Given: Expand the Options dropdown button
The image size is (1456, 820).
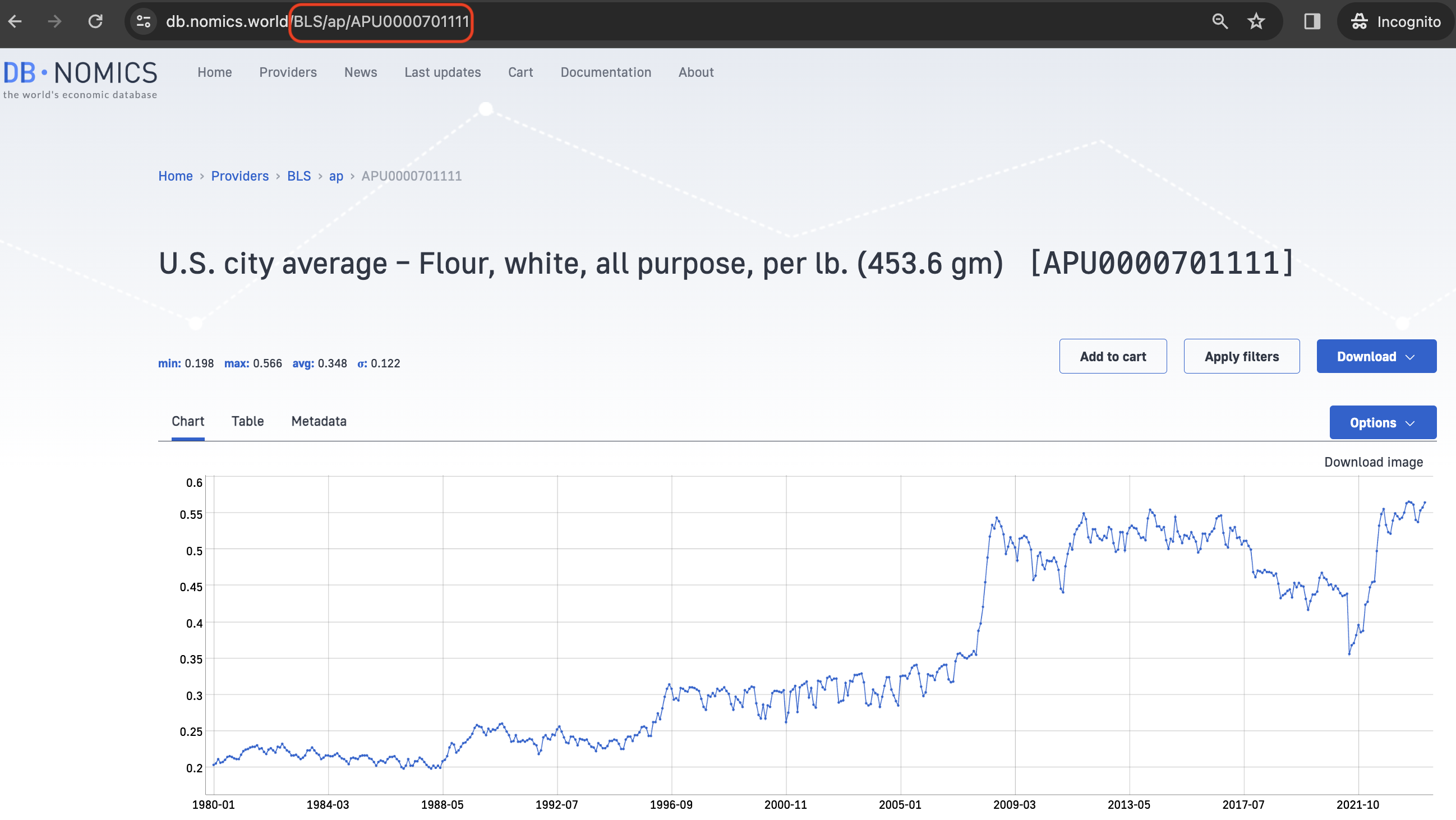Looking at the screenshot, I should click(1383, 423).
